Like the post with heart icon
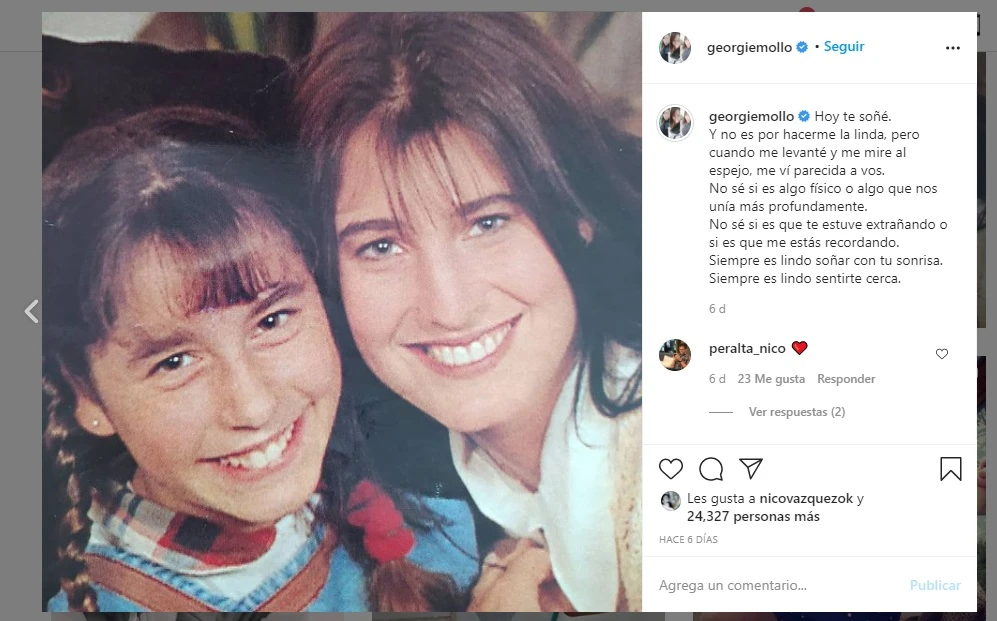The width and height of the screenshot is (997, 621). (671, 469)
